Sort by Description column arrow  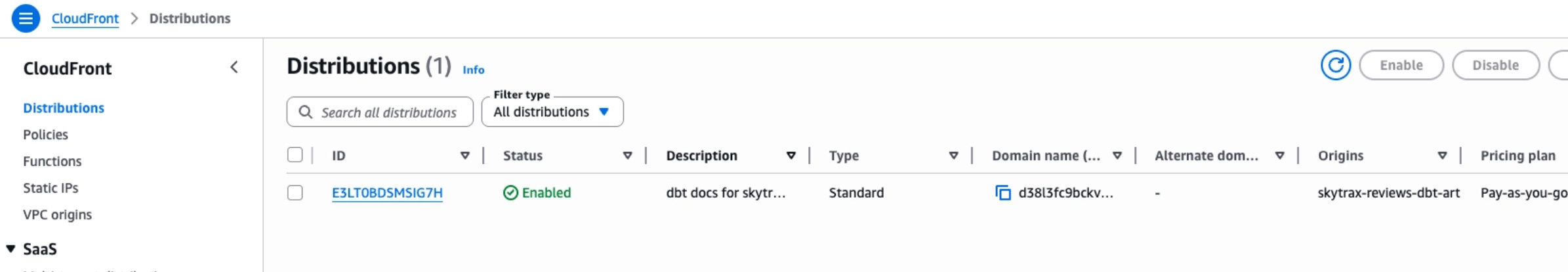[791, 156]
